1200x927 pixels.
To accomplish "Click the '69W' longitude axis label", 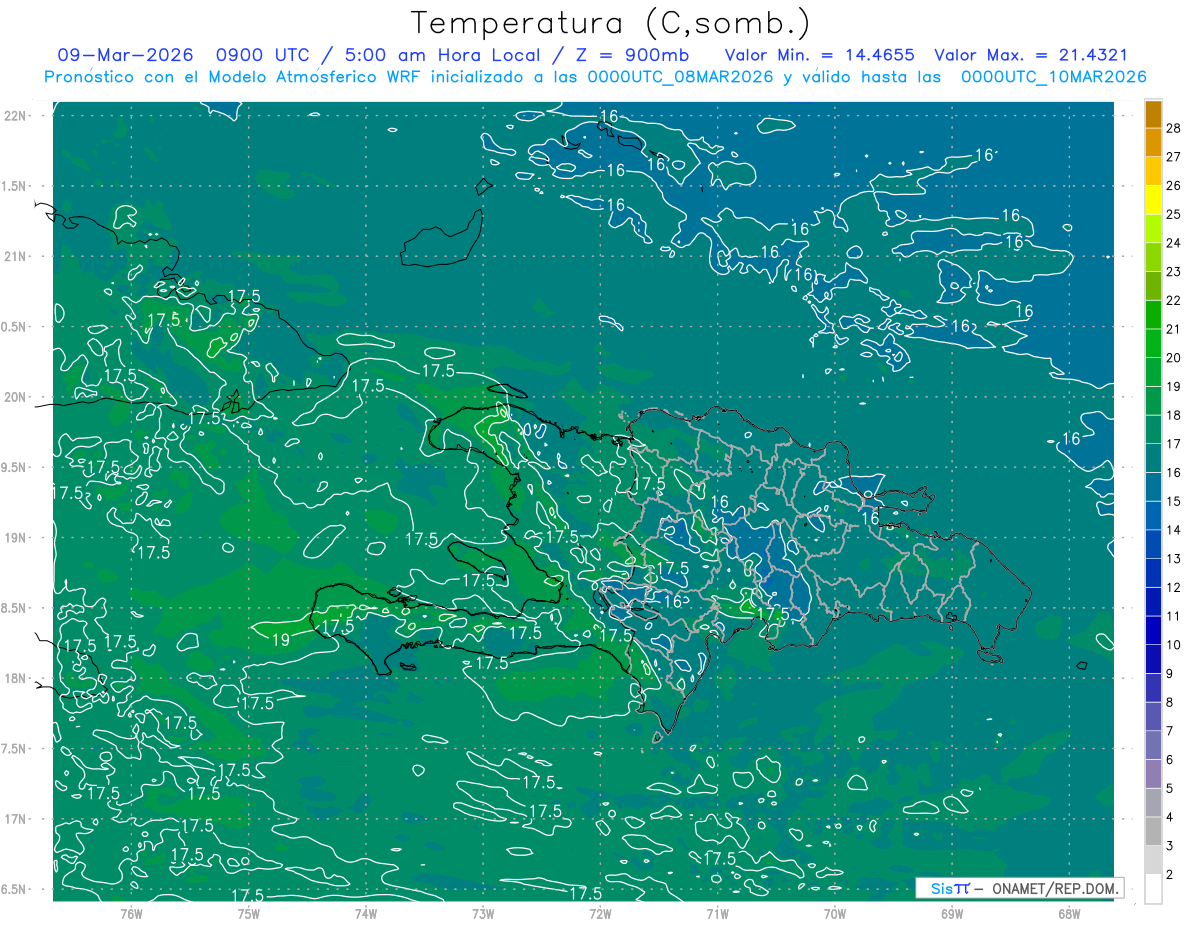I will [952, 914].
